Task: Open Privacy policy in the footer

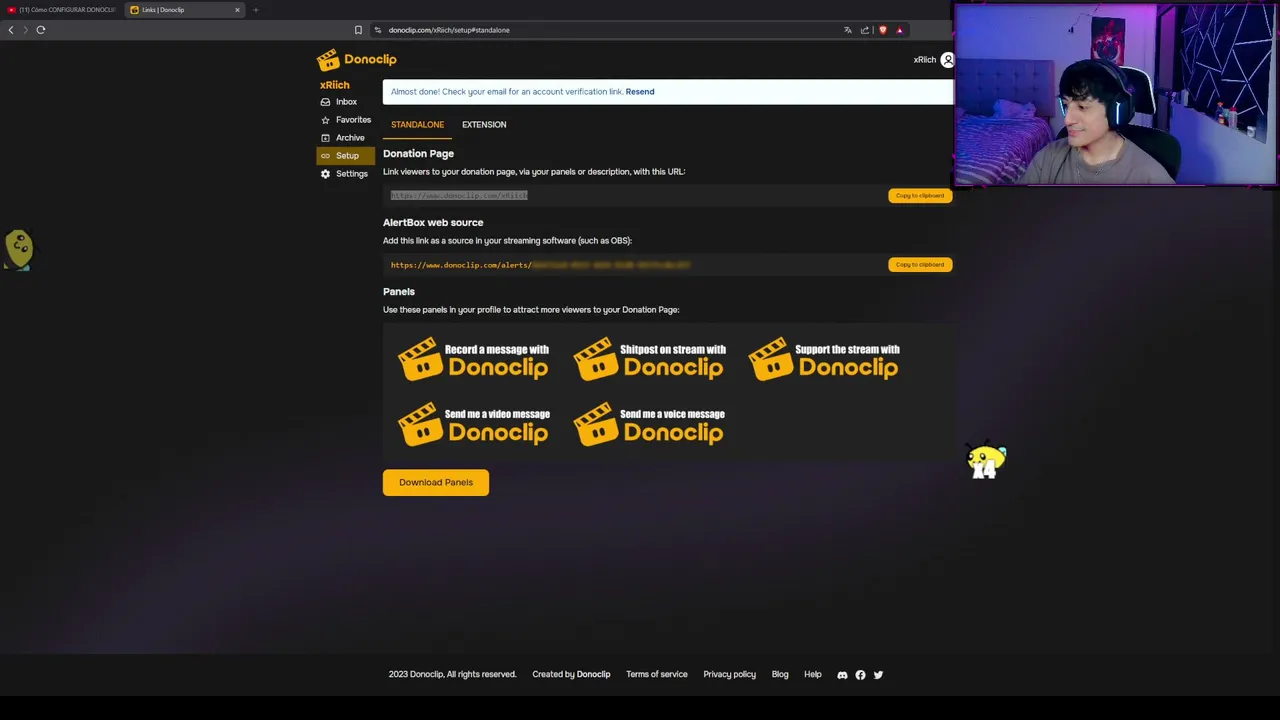Action: click(730, 675)
